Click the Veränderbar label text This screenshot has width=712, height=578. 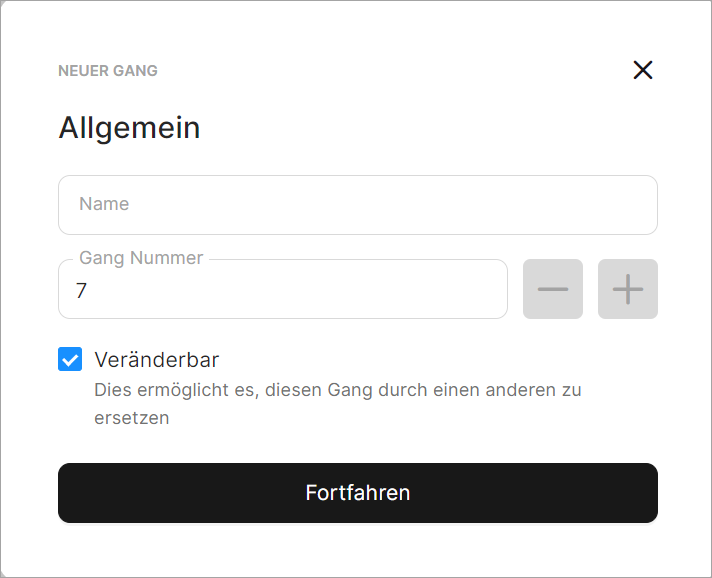[x=156, y=360]
